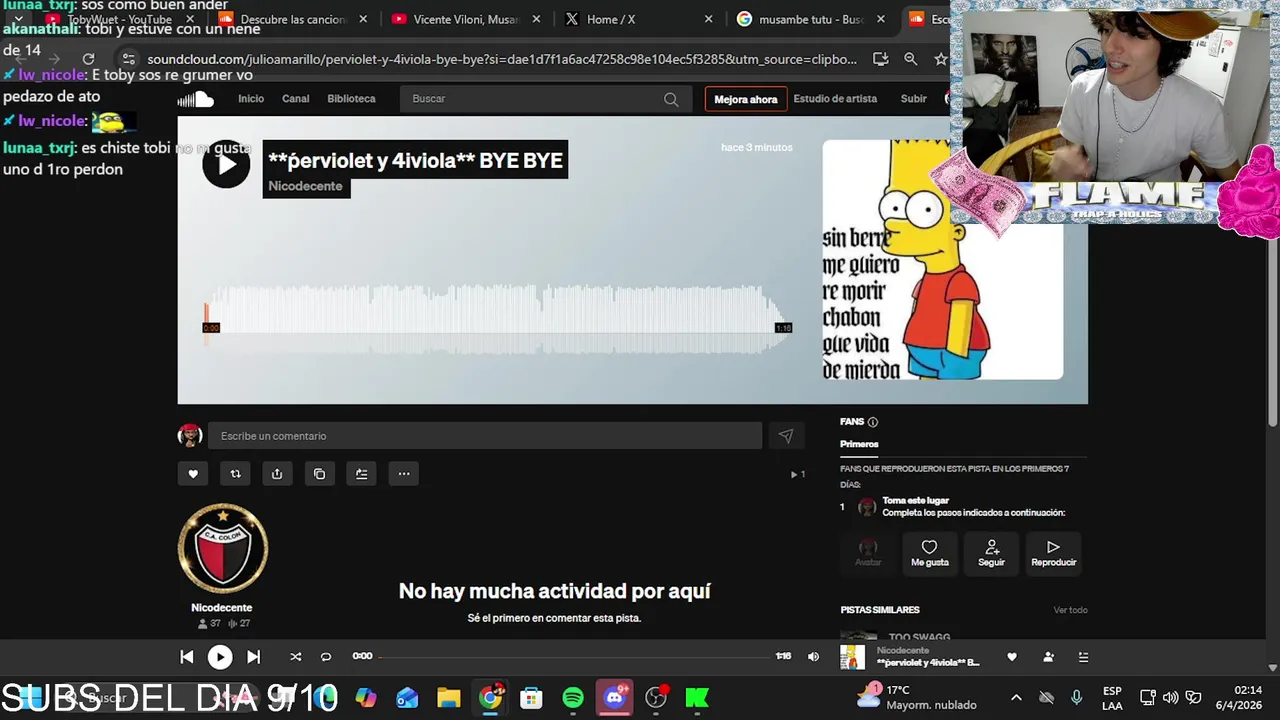Screen dimensions: 1280x720
Task: Skip to the previous track in the player bar
Action: tap(186, 657)
